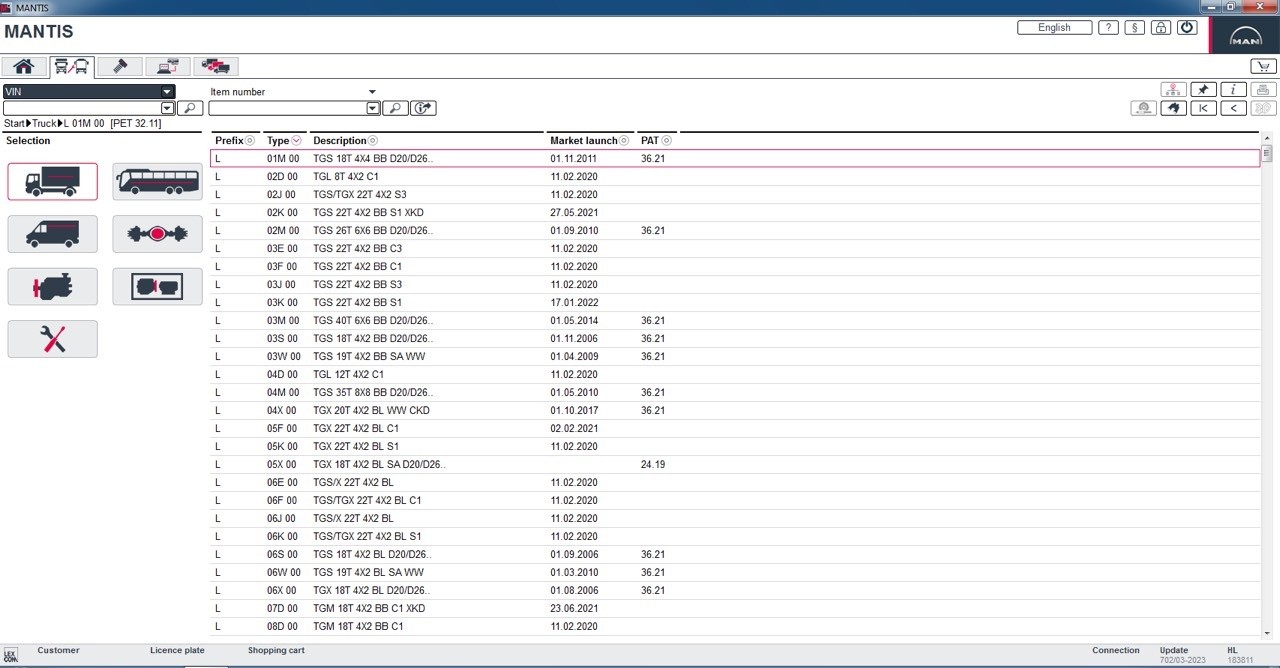The height and width of the screenshot is (668, 1280).
Task: Select row TGS 19T 4X2 BB SA WW
Action: pyautogui.click(x=735, y=356)
